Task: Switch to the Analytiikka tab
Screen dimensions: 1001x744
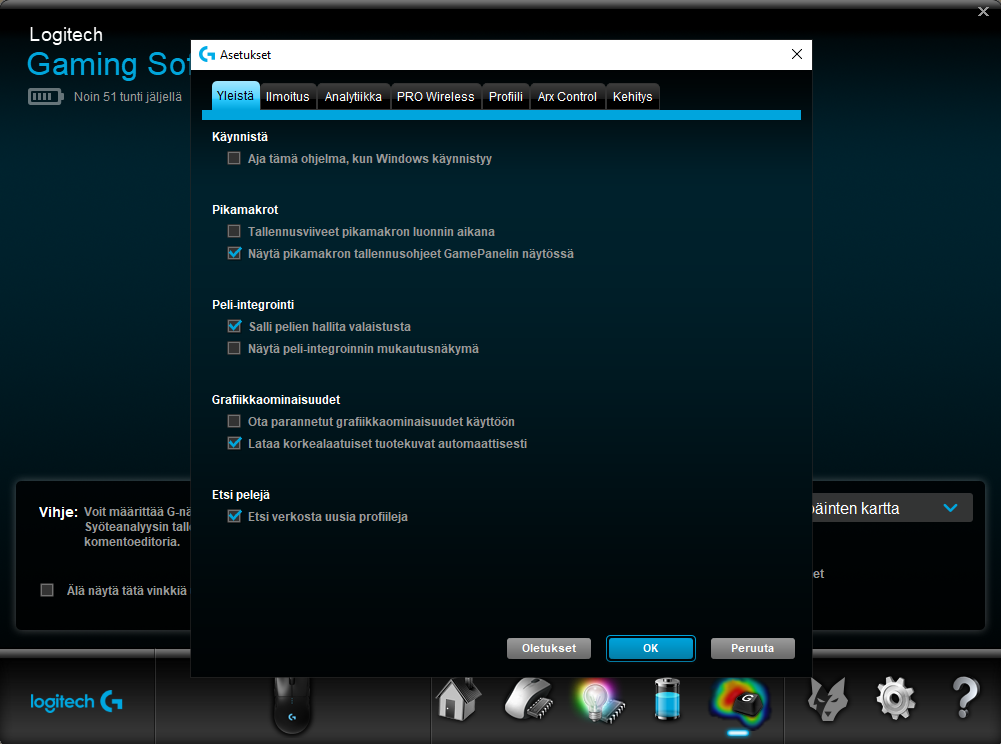Action: point(353,96)
